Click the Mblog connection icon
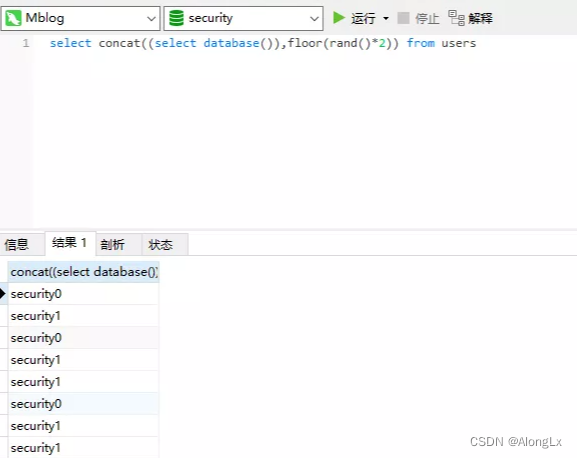The height and width of the screenshot is (458, 577). [x=14, y=18]
